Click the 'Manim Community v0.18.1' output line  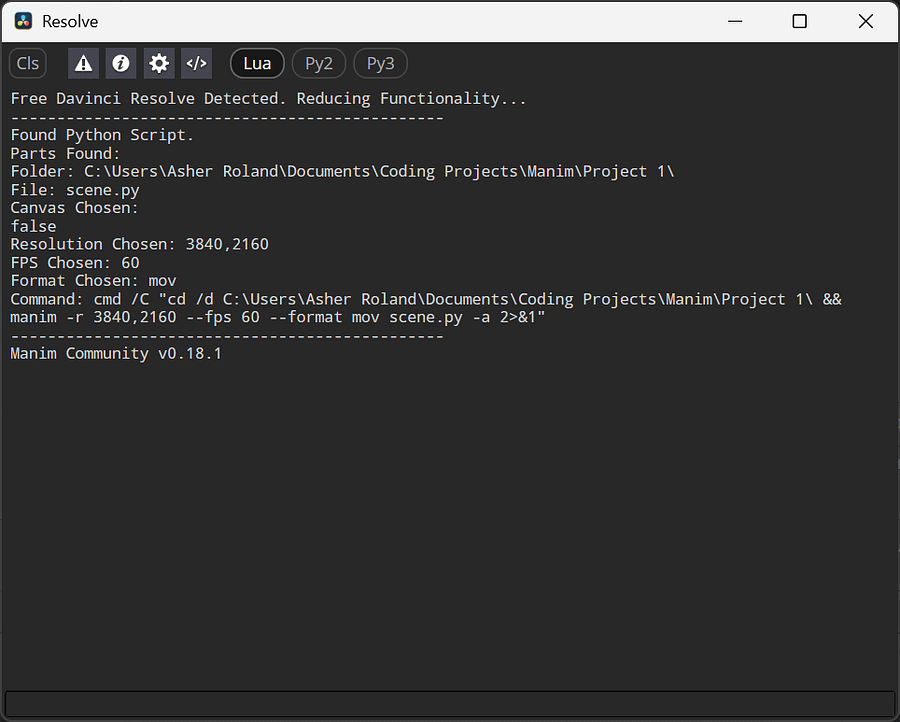pos(116,354)
